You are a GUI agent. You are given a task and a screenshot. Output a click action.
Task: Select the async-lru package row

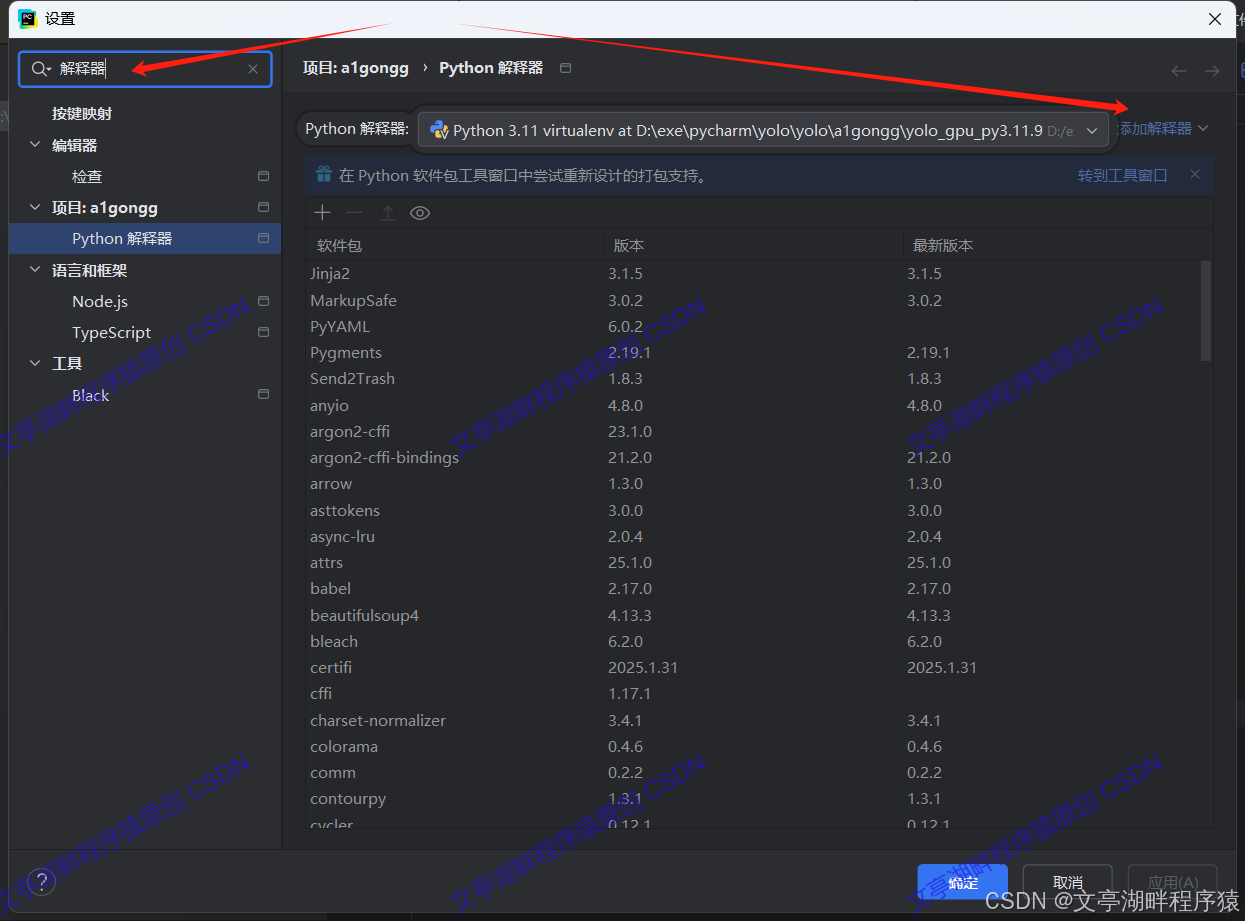754,536
